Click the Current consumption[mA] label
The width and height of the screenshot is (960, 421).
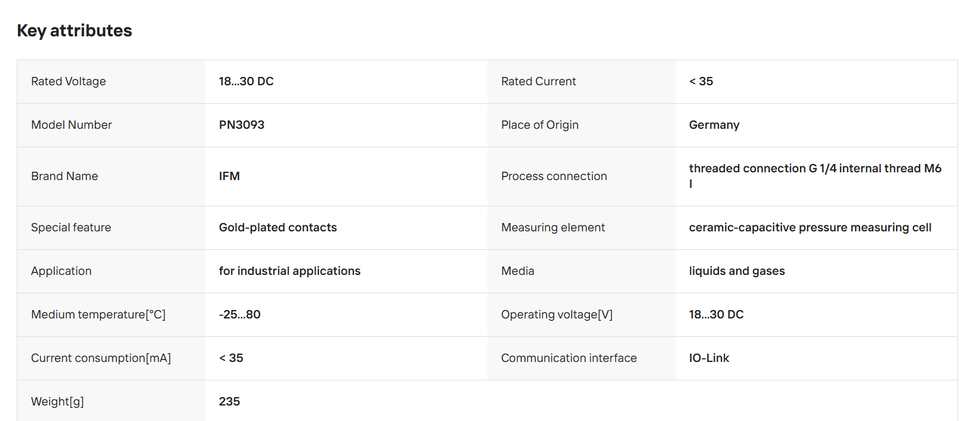(101, 358)
